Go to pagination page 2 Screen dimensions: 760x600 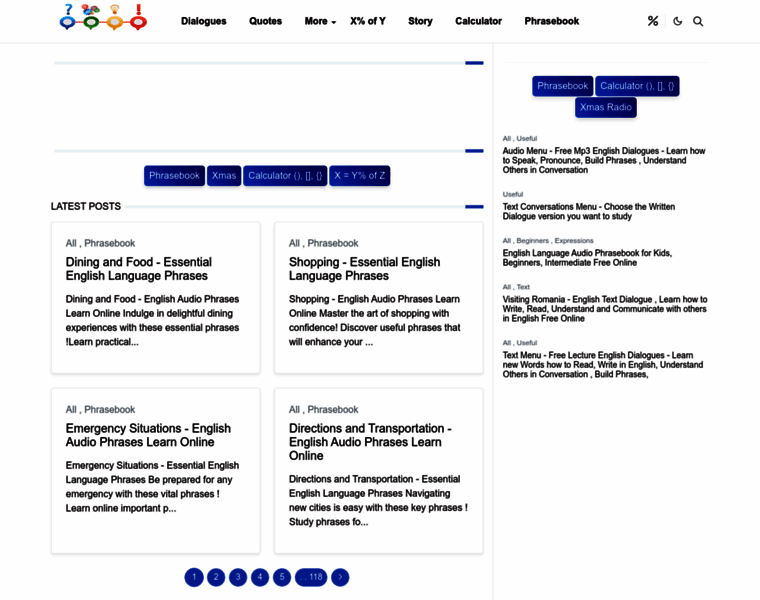pyautogui.click(x=216, y=577)
